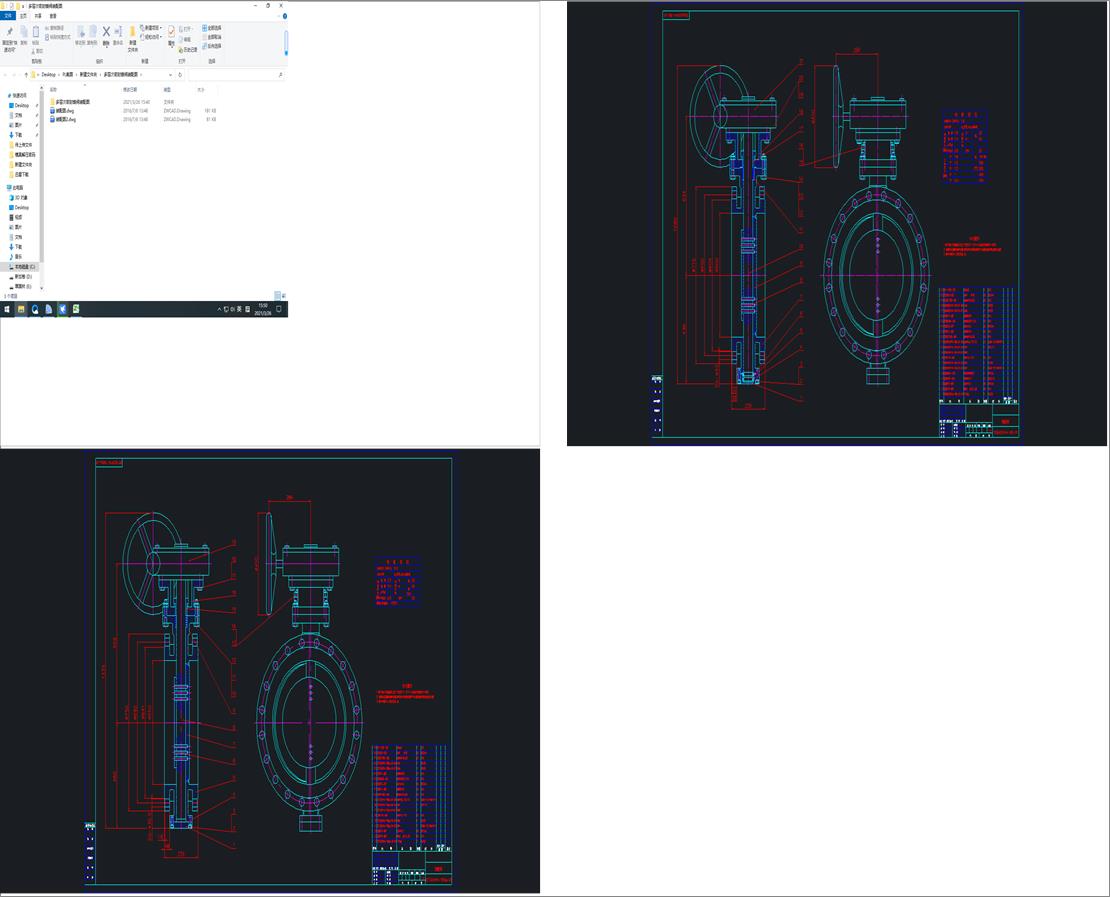Click the Copy to icon
Screen dimensions: 1110x897
pyautogui.click(x=92, y=35)
